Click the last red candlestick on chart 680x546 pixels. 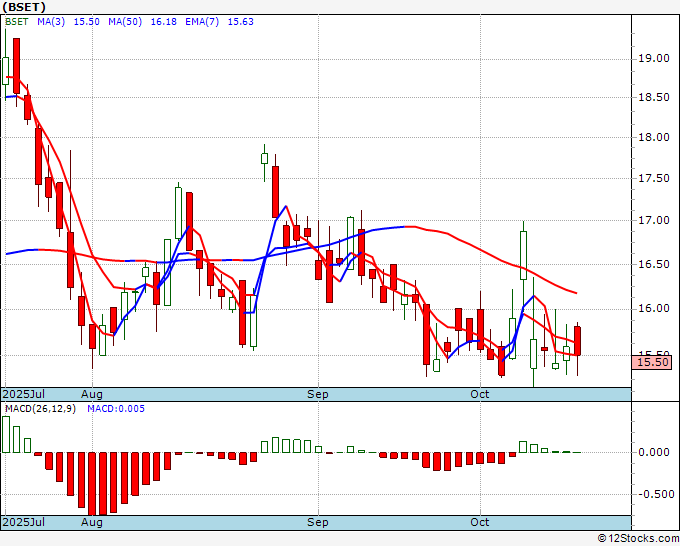click(x=577, y=341)
